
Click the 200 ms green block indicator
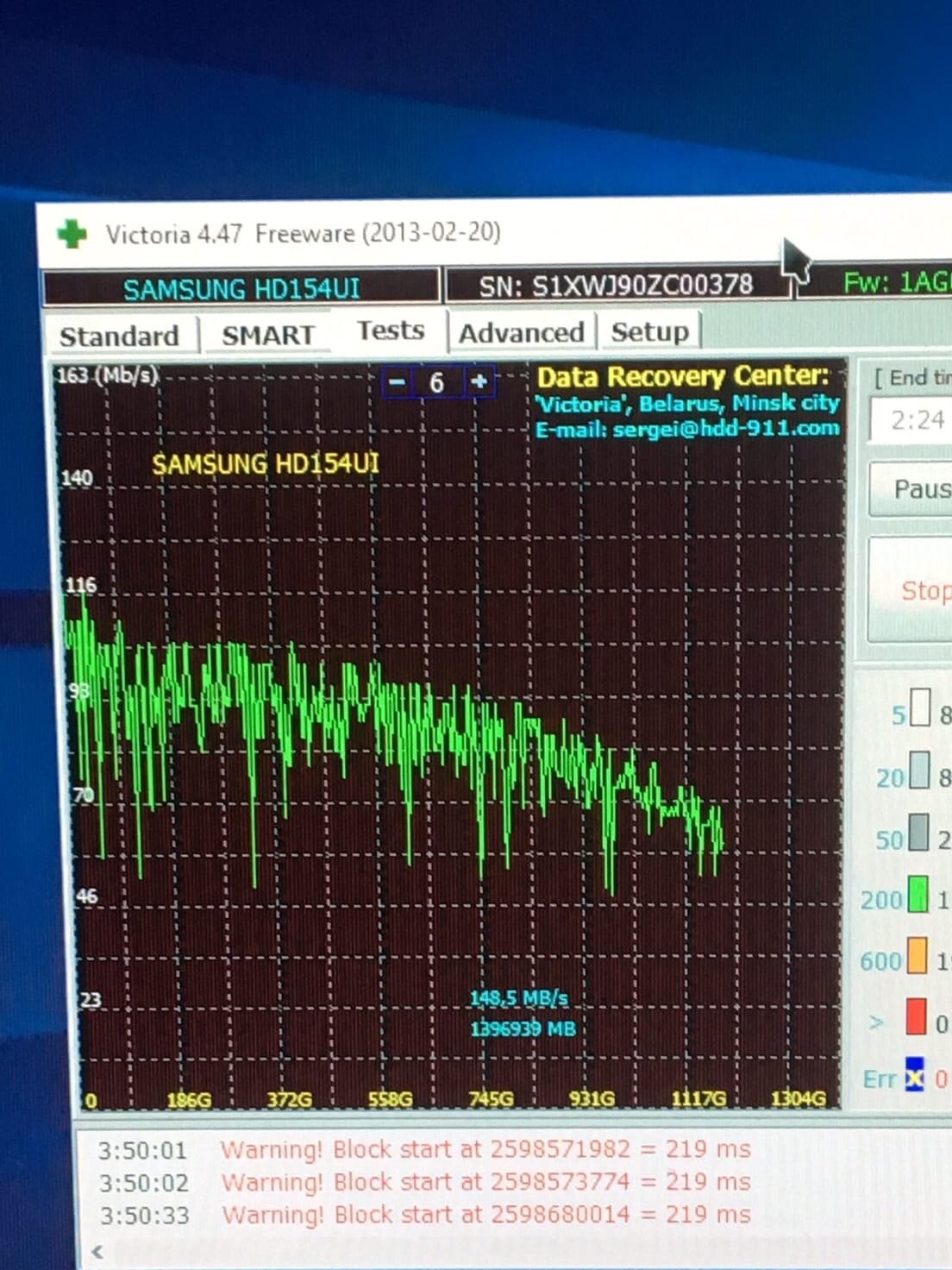pos(918,895)
